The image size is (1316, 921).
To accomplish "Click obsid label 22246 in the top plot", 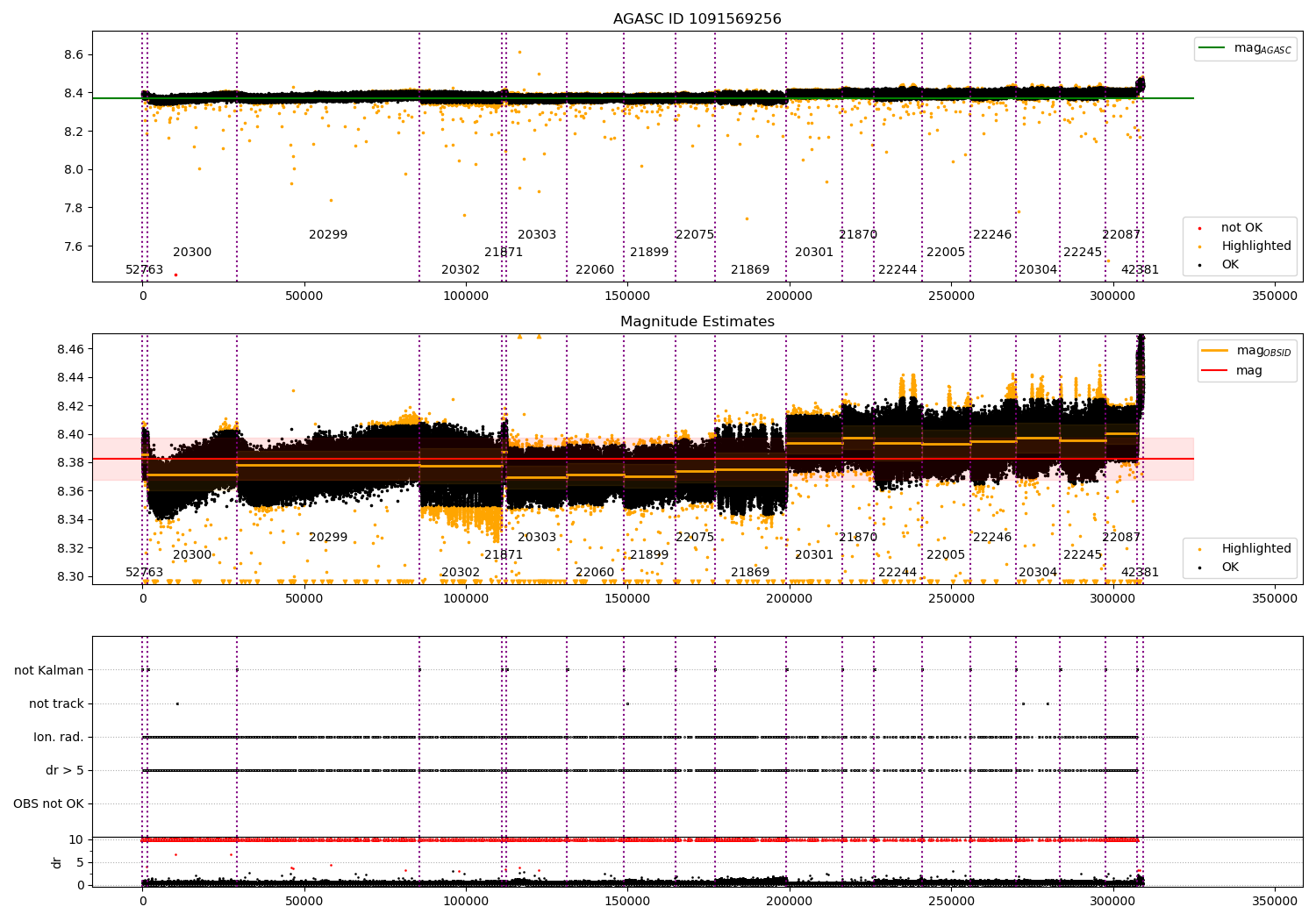I will click(x=992, y=235).
